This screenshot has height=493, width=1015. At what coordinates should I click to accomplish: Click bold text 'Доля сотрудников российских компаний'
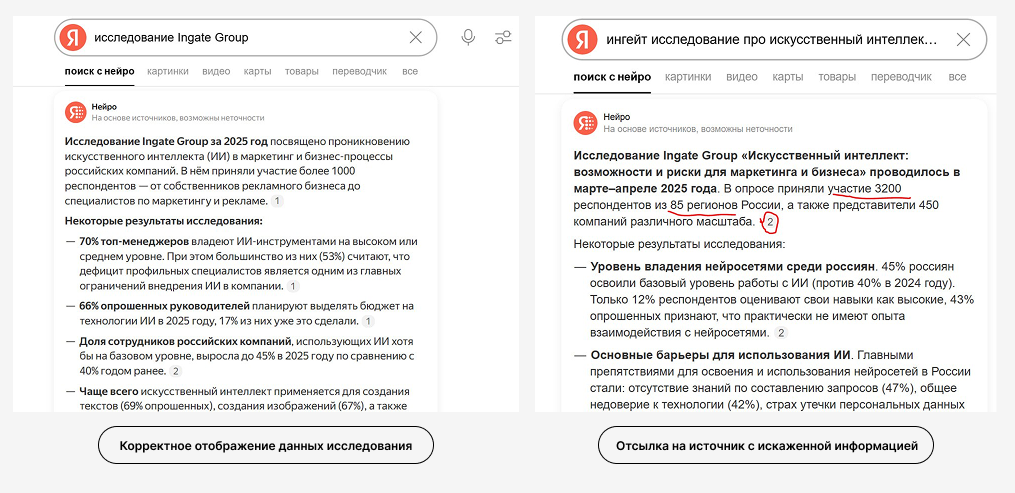coord(186,340)
